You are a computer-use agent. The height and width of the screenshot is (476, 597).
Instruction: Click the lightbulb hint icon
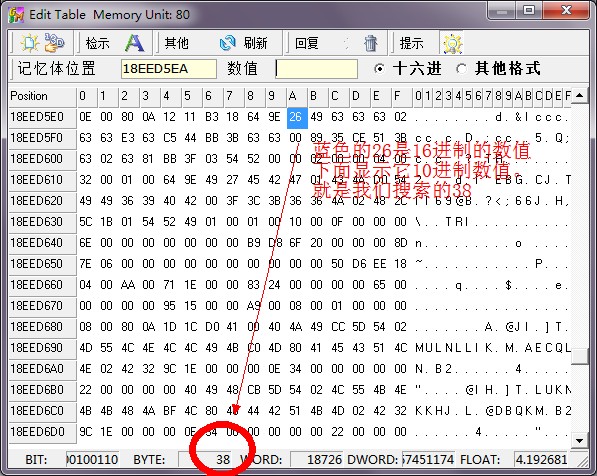point(452,43)
